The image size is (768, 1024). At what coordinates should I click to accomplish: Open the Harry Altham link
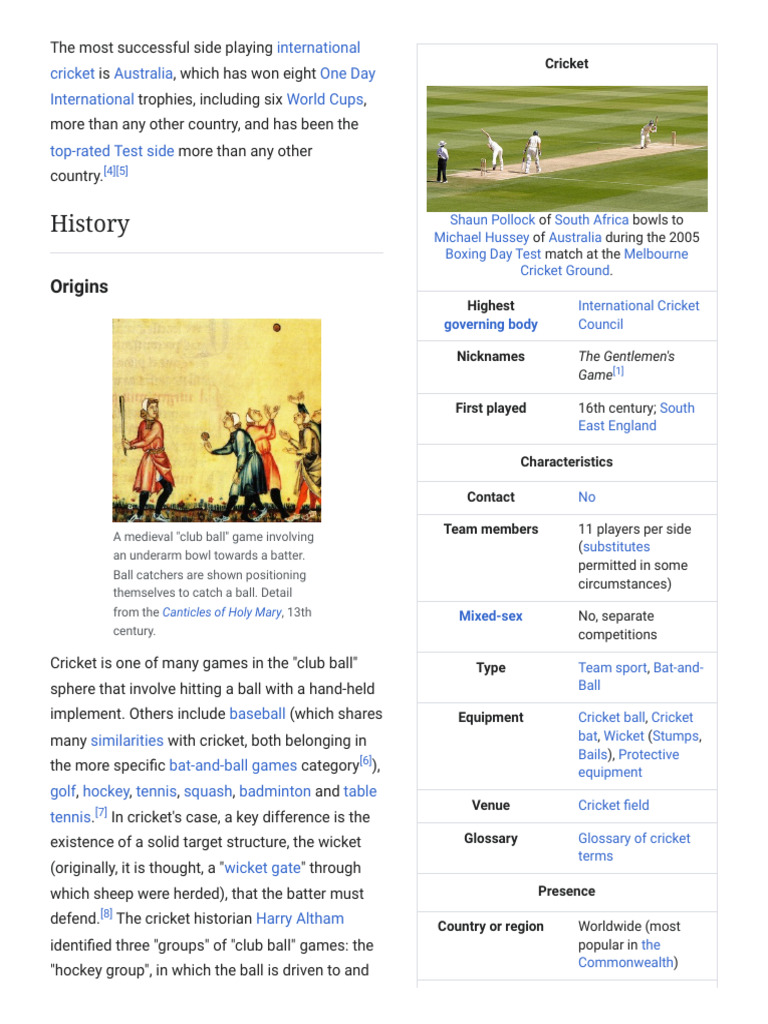pyautogui.click(x=300, y=919)
